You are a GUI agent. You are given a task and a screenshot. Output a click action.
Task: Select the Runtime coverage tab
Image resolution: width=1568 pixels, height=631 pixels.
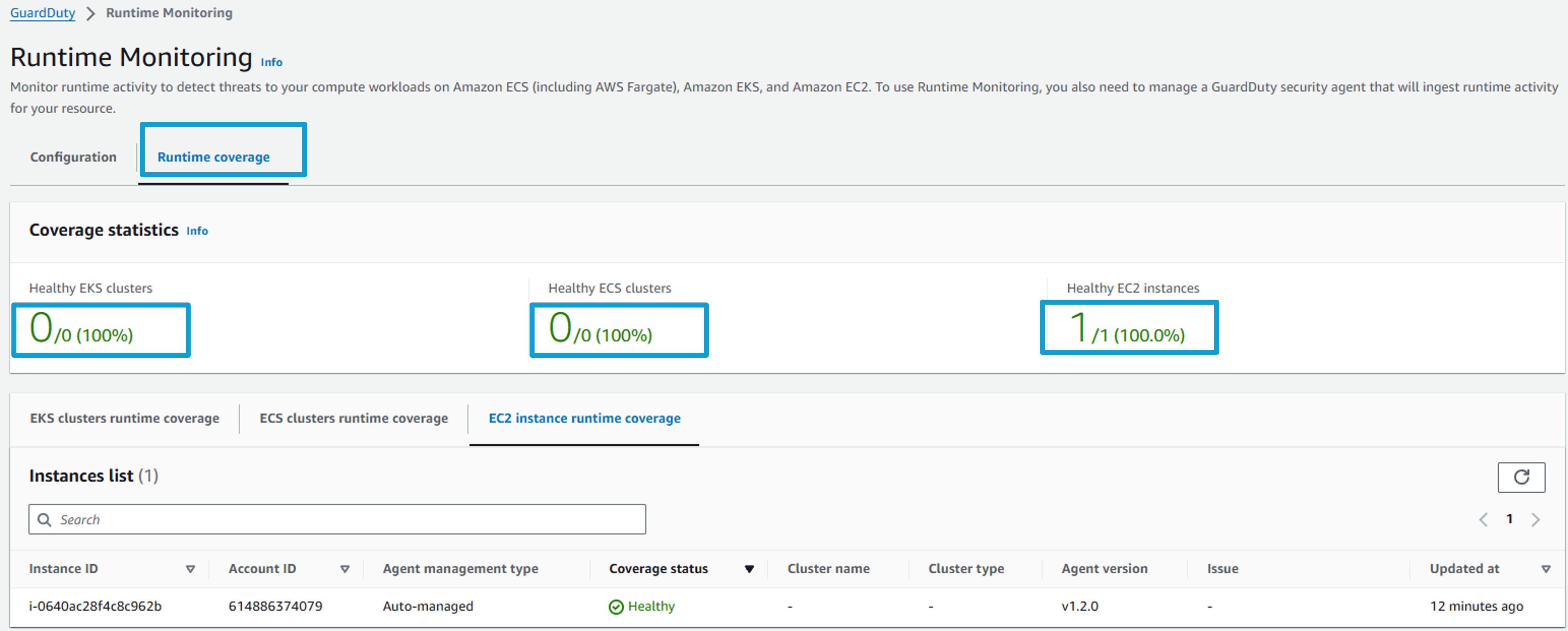coord(214,157)
